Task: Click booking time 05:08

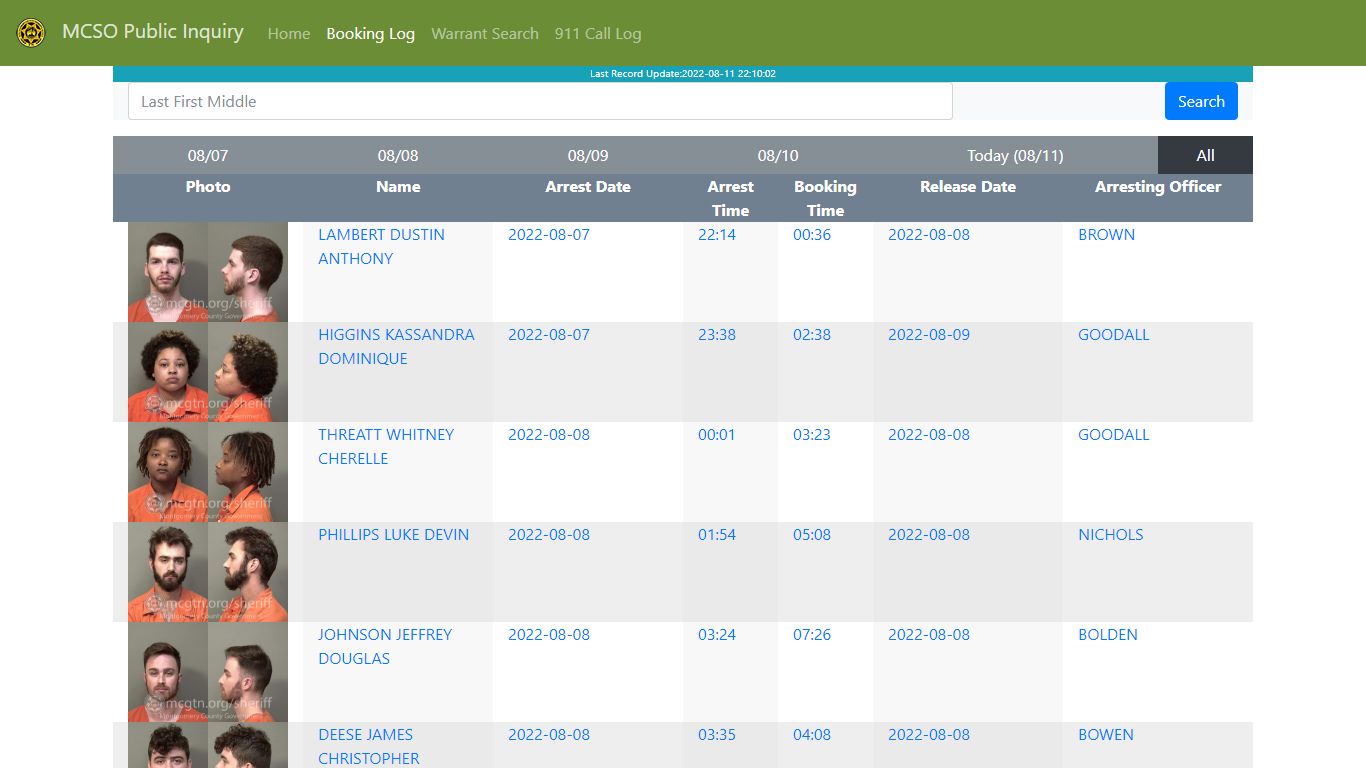Action: pos(812,534)
